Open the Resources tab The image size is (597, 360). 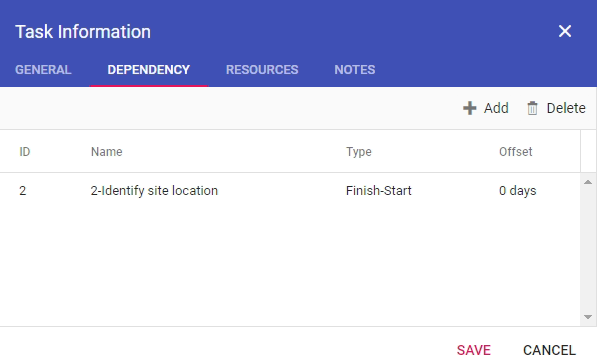tap(262, 70)
